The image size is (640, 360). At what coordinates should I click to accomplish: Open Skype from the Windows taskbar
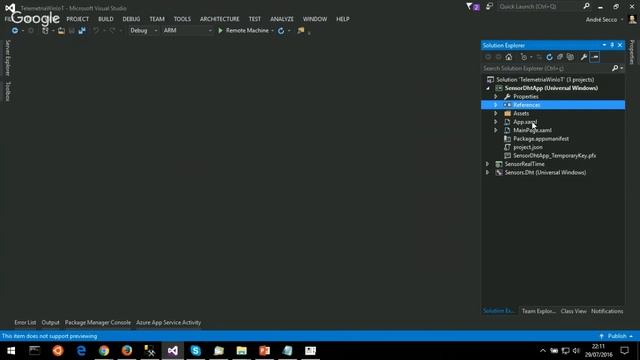click(x=196, y=350)
